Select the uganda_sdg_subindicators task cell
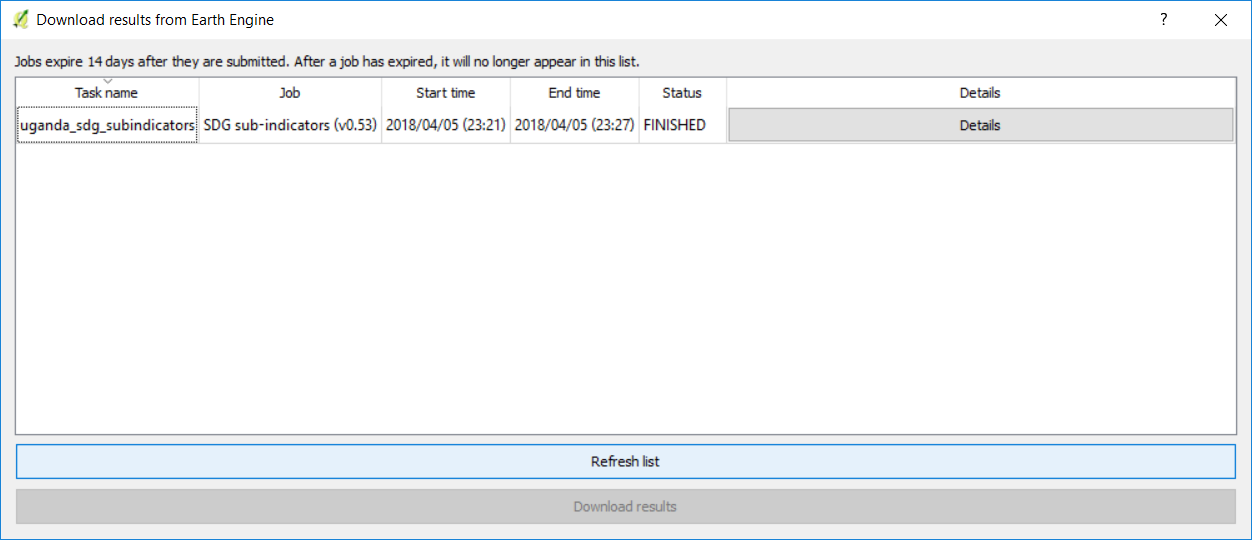 pyautogui.click(x=107, y=125)
